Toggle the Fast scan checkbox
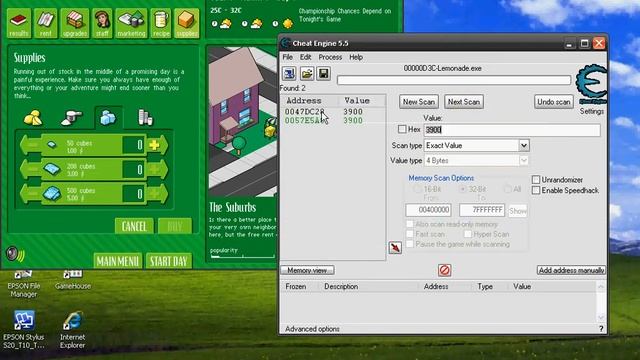 [x=410, y=234]
